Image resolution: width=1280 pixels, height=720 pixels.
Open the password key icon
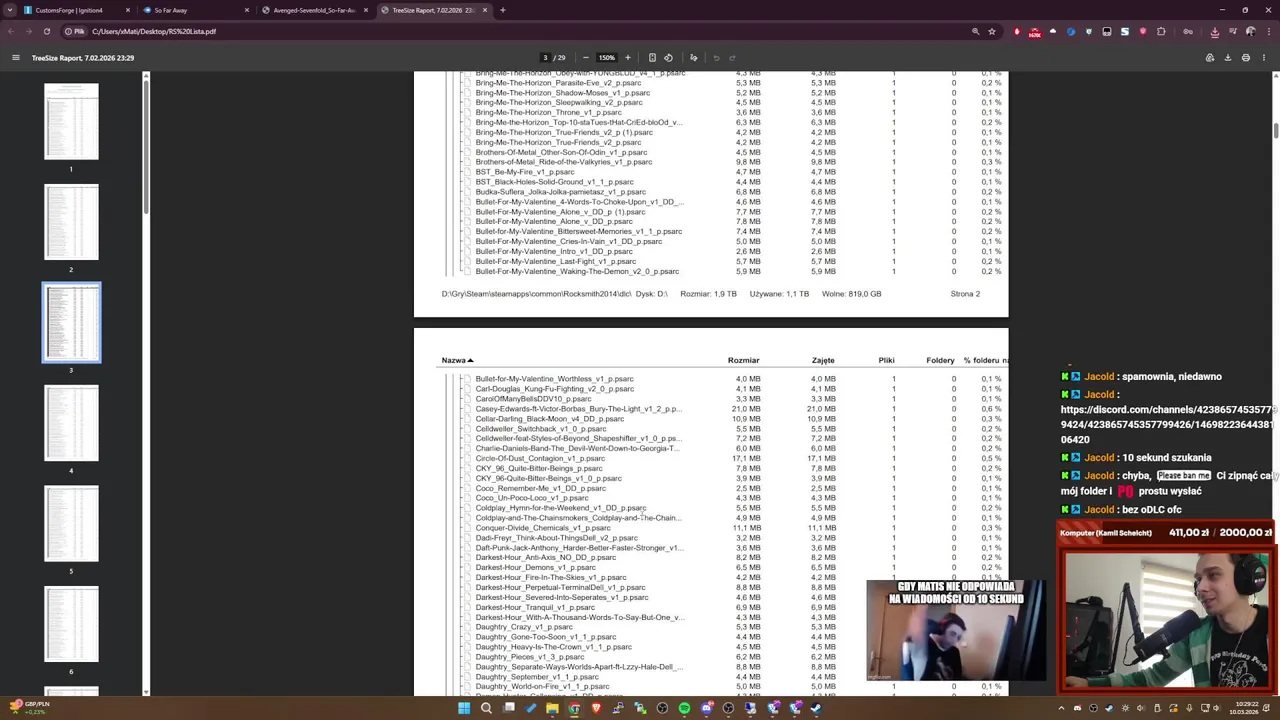click(1188, 31)
